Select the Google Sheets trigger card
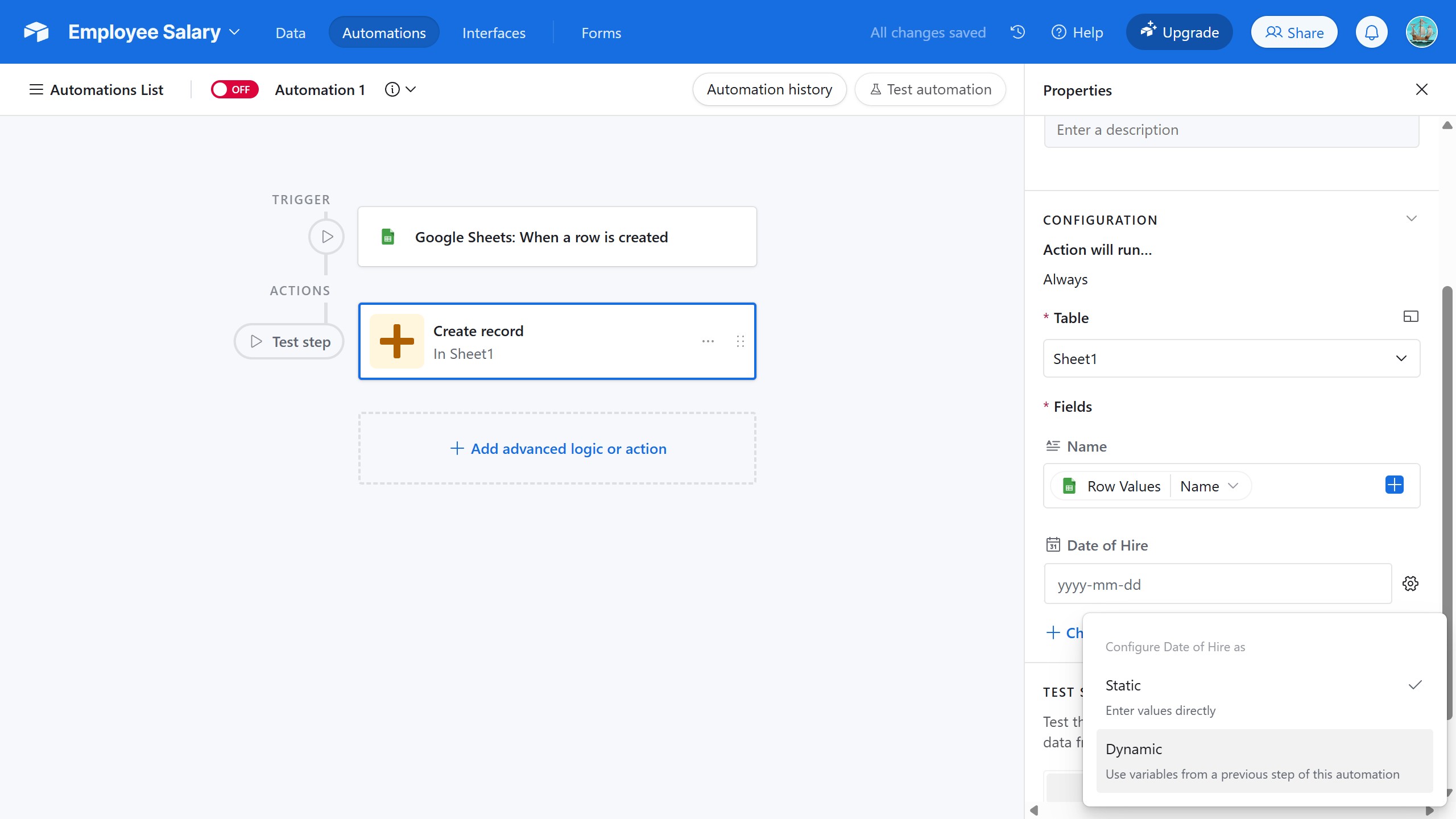The image size is (1456, 819). pyautogui.click(x=557, y=237)
